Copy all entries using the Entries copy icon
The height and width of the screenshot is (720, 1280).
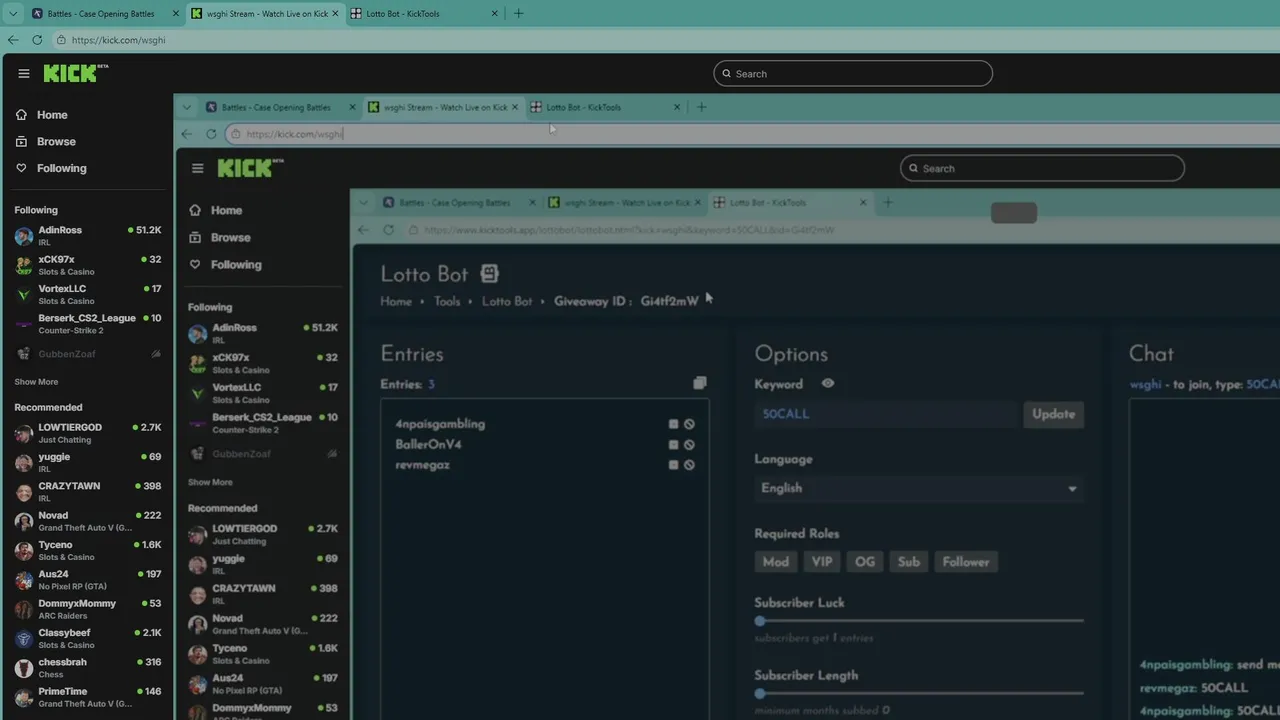click(700, 383)
